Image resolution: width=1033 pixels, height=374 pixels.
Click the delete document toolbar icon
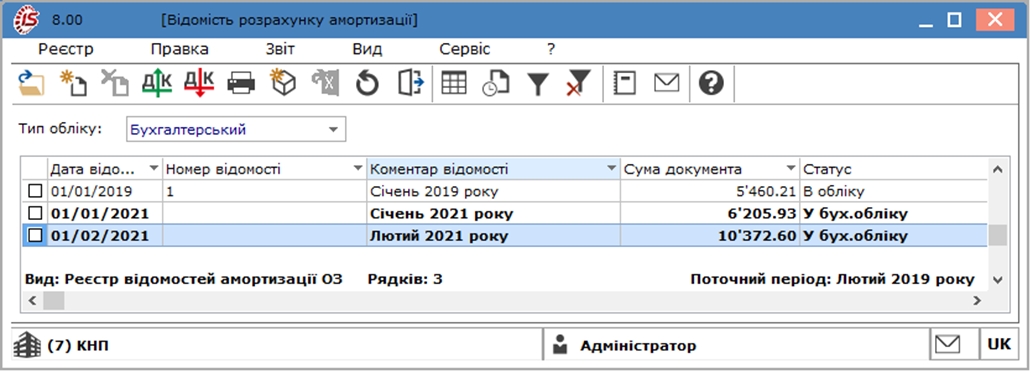(115, 84)
